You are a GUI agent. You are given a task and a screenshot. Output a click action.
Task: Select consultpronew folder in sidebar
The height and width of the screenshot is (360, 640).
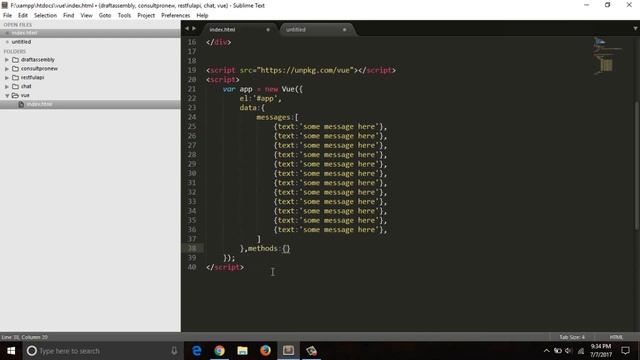click(39, 69)
